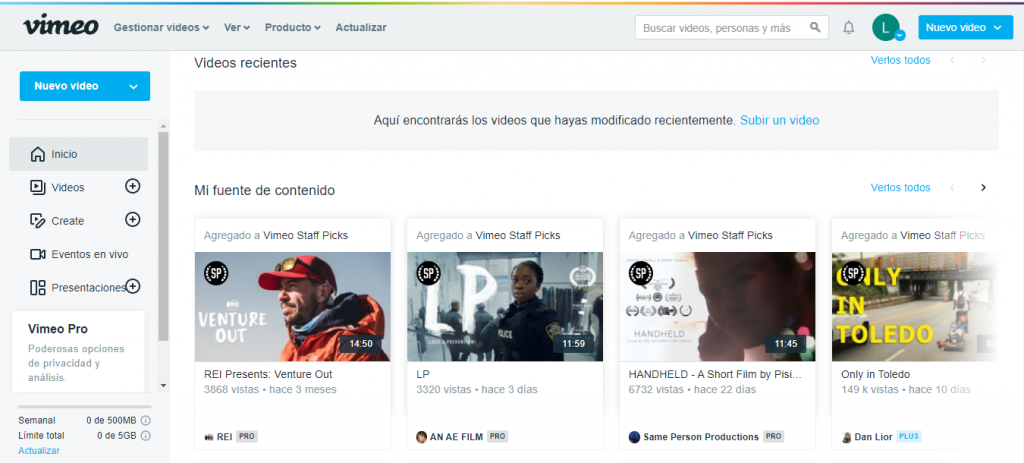Open Videos in the sidebar
Image resolution: width=1024 pixels, height=463 pixels.
click(68, 187)
